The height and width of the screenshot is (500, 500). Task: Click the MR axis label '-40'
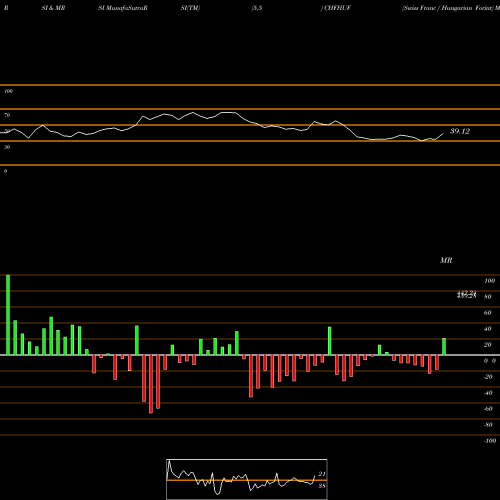488,393
